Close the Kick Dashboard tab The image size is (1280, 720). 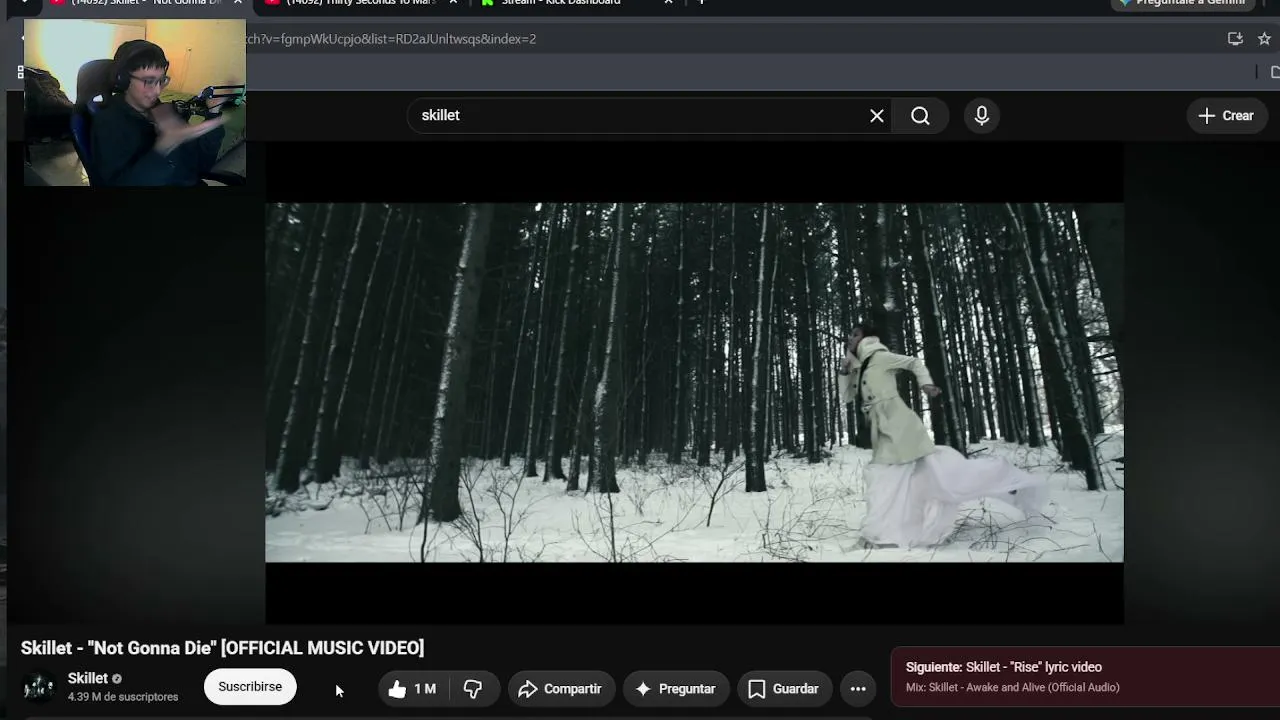pyautogui.click(x=668, y=3)
